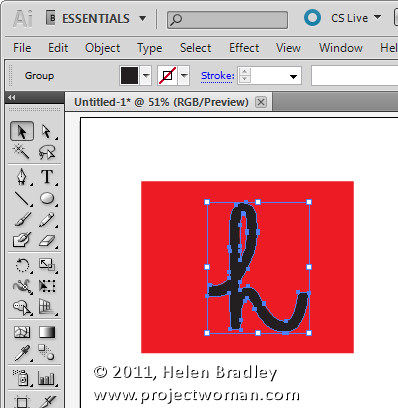The width and height of the screenshot is (398, 408).
Task: Click the search input field
Action: (227, 20)
